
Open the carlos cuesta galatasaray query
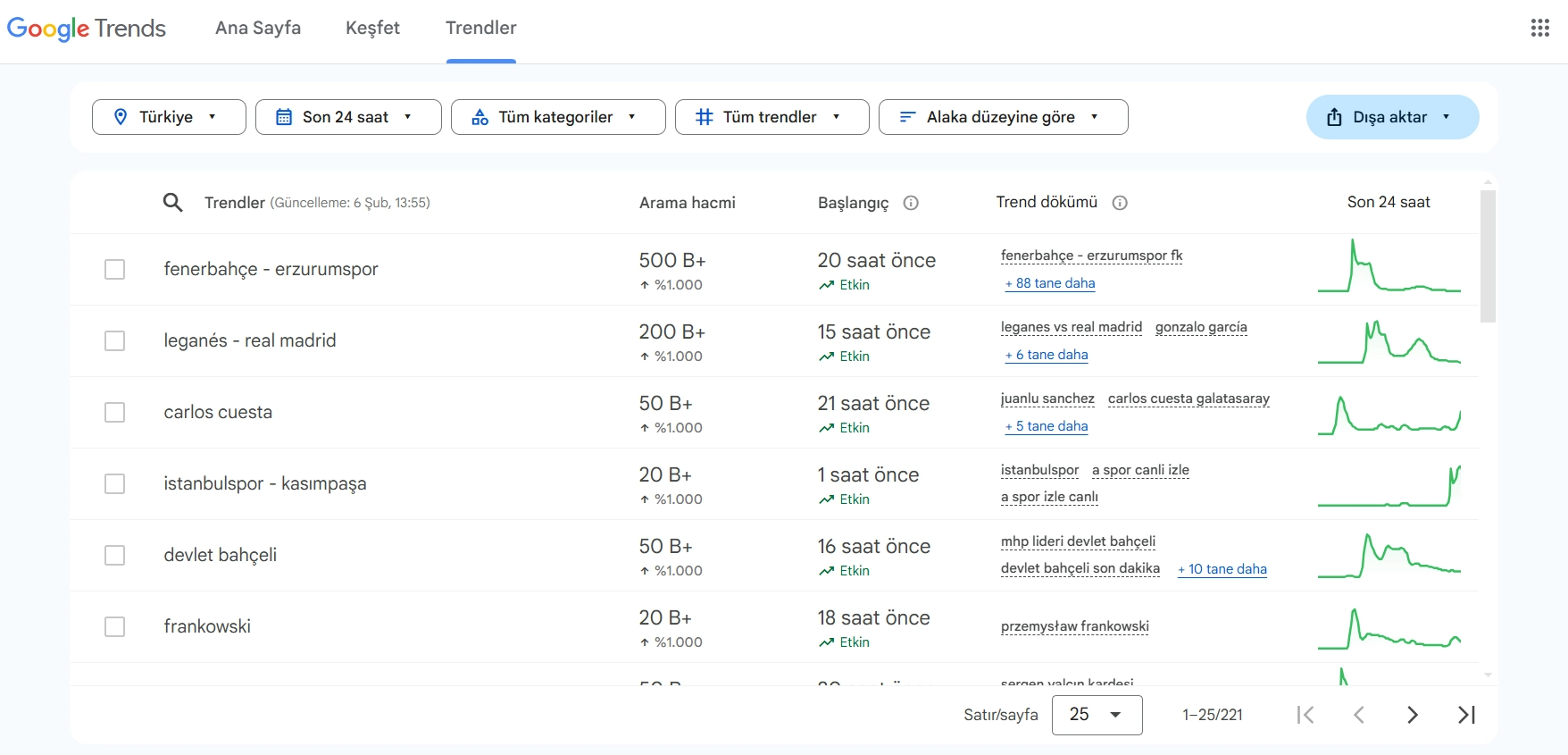click(1189, 398)
